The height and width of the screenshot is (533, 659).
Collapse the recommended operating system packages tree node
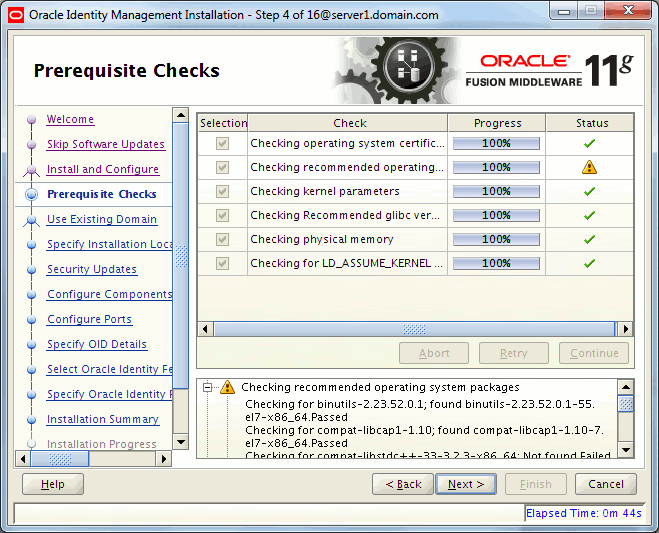pyautogui.click(x=207, y=387)
